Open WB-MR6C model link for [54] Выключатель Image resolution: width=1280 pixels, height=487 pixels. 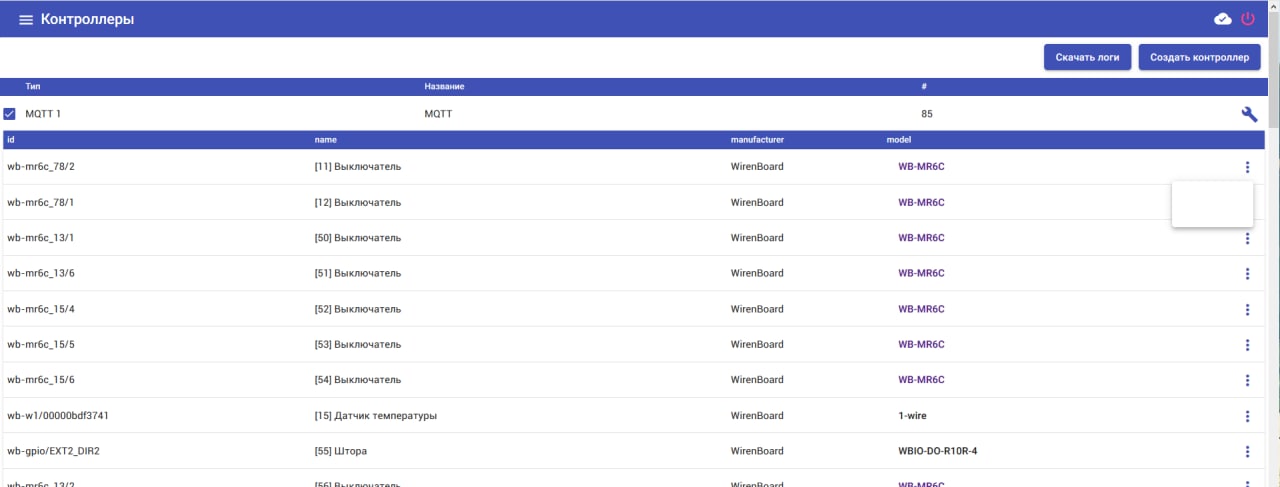pos(921,380)
